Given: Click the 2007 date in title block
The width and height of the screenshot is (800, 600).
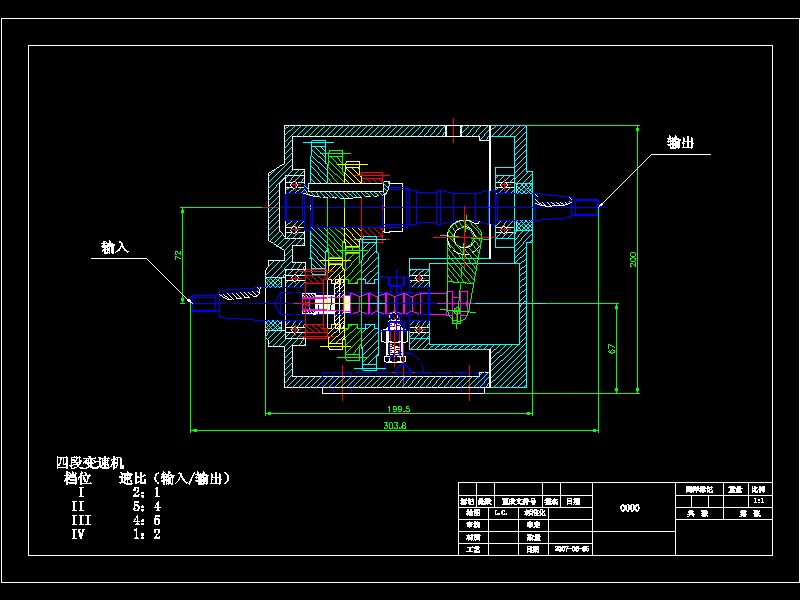Looking at the screenshot, I should pos(571,549).
